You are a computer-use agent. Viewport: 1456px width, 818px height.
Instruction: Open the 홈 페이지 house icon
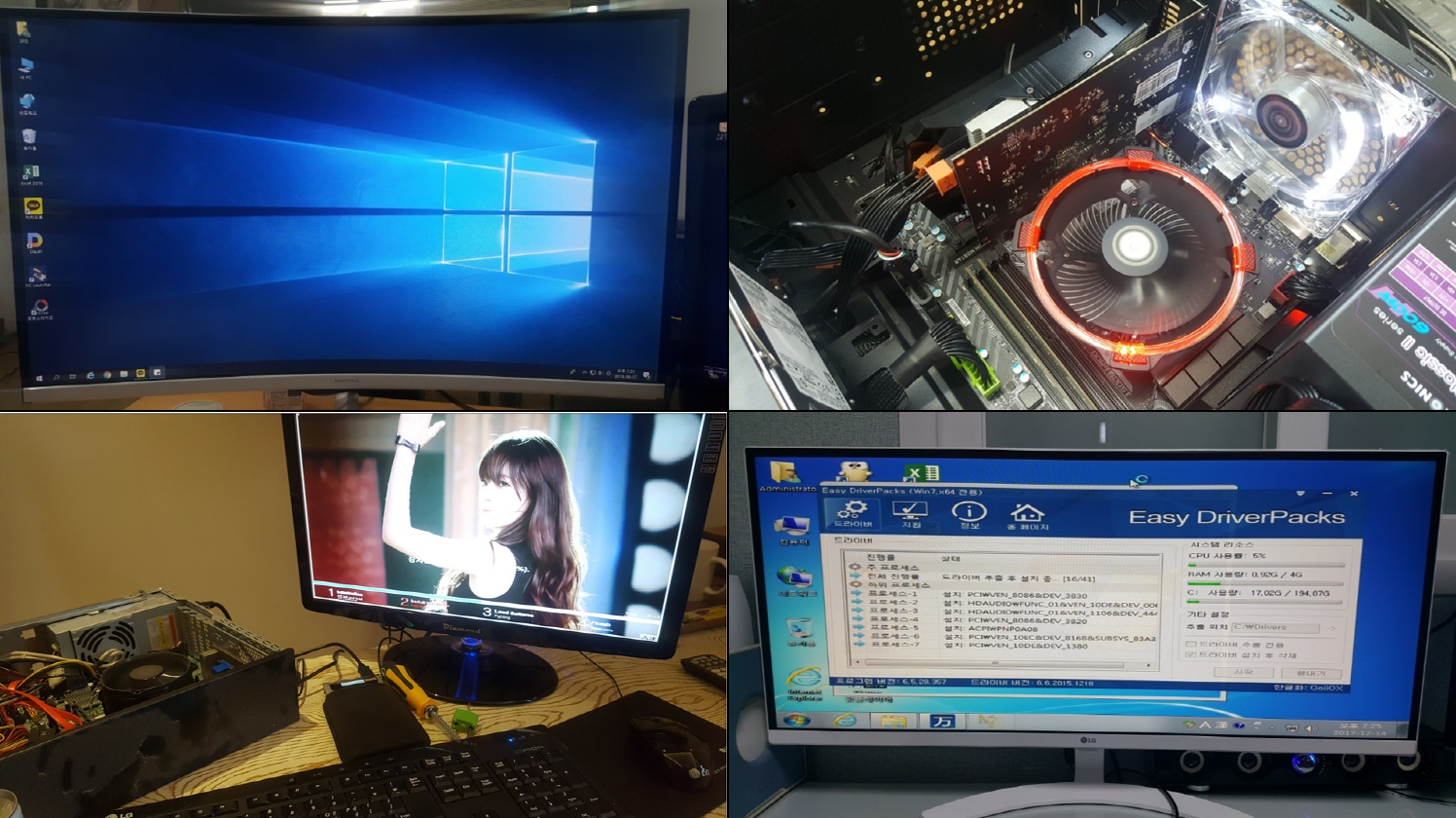(x=1028, y=517)
